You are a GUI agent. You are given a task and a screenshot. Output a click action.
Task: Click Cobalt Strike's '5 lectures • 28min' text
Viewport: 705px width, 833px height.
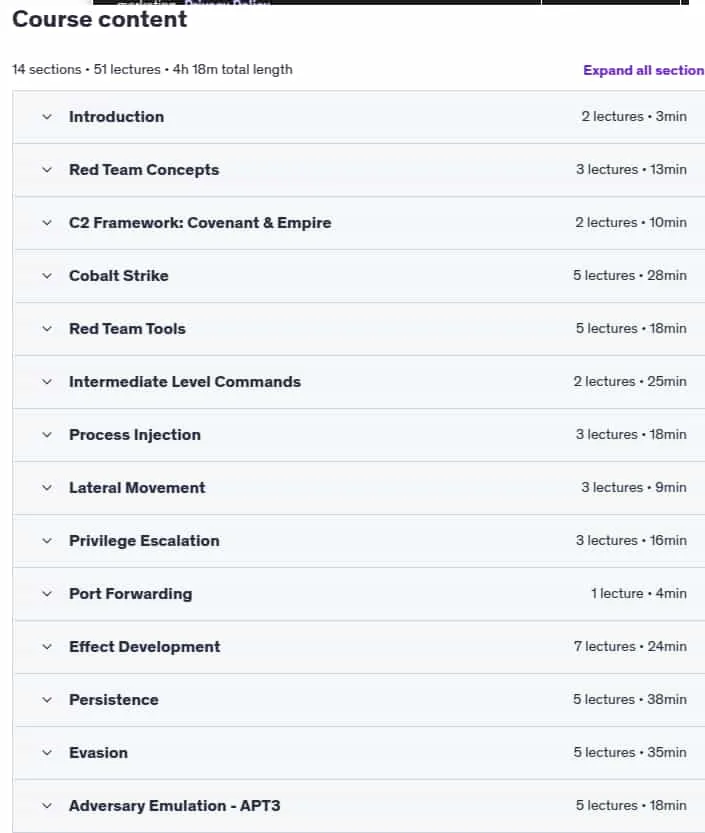(630, 275)
